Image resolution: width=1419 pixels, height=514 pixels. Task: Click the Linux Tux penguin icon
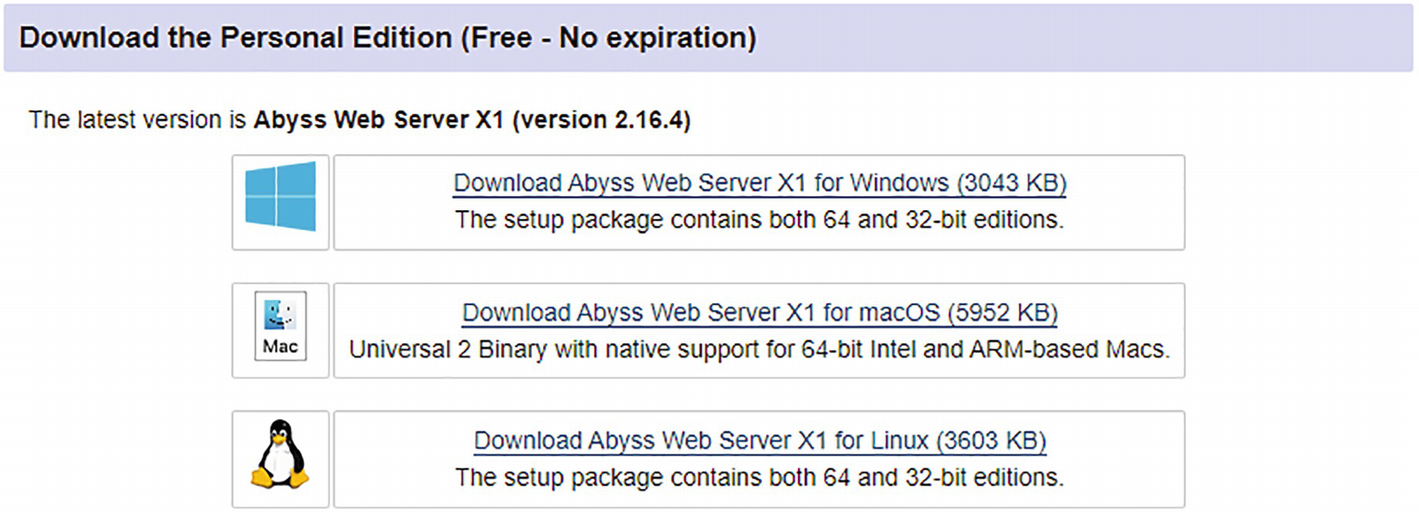click(280, 454)
